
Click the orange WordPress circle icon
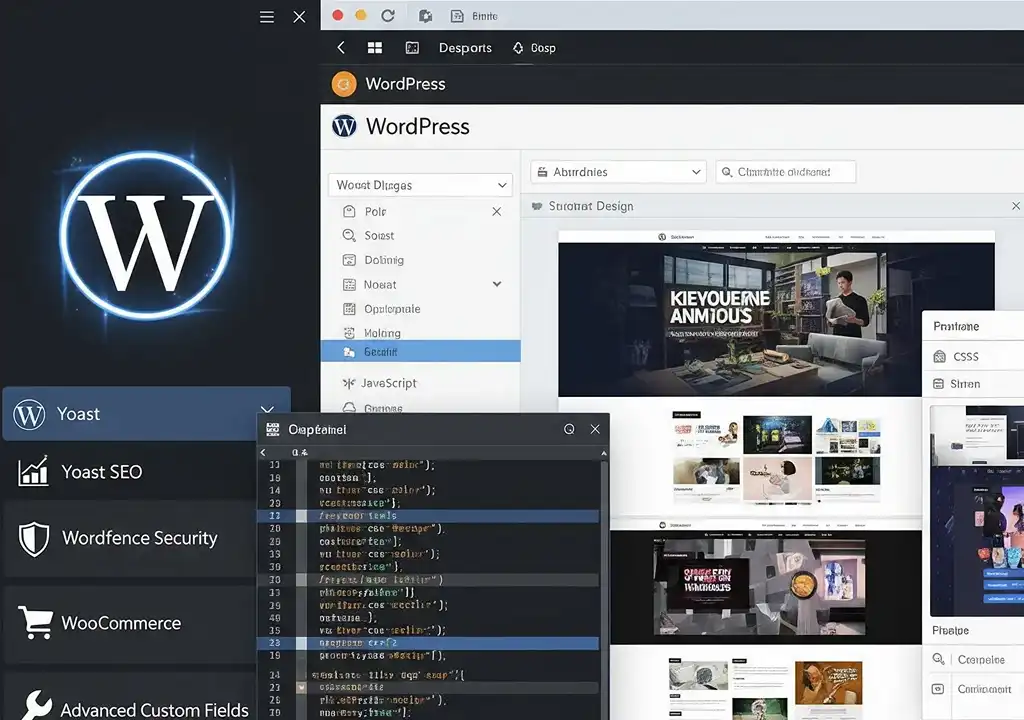click(344, 84)
